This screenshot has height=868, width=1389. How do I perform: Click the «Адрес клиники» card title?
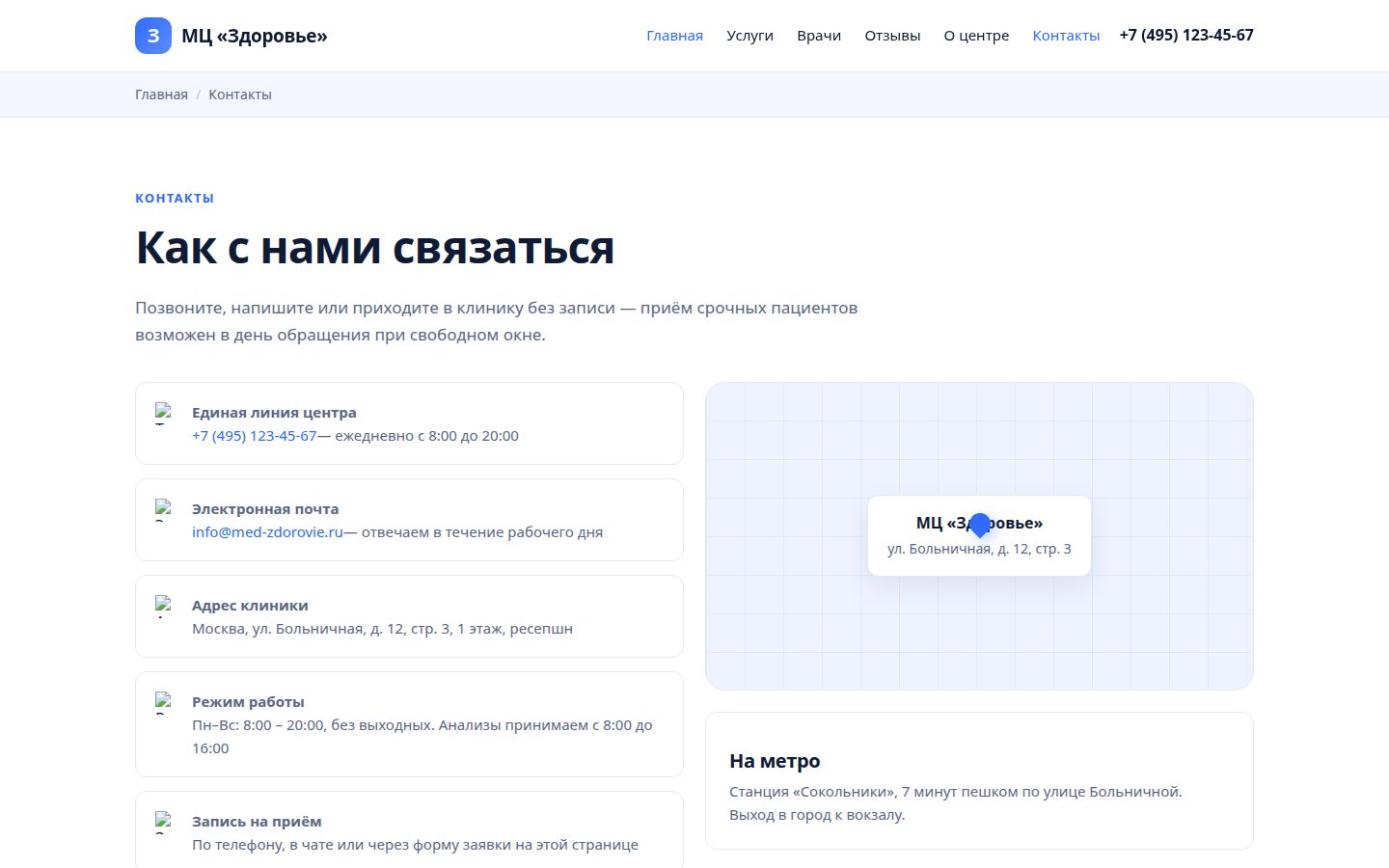[x=250, y=606]
